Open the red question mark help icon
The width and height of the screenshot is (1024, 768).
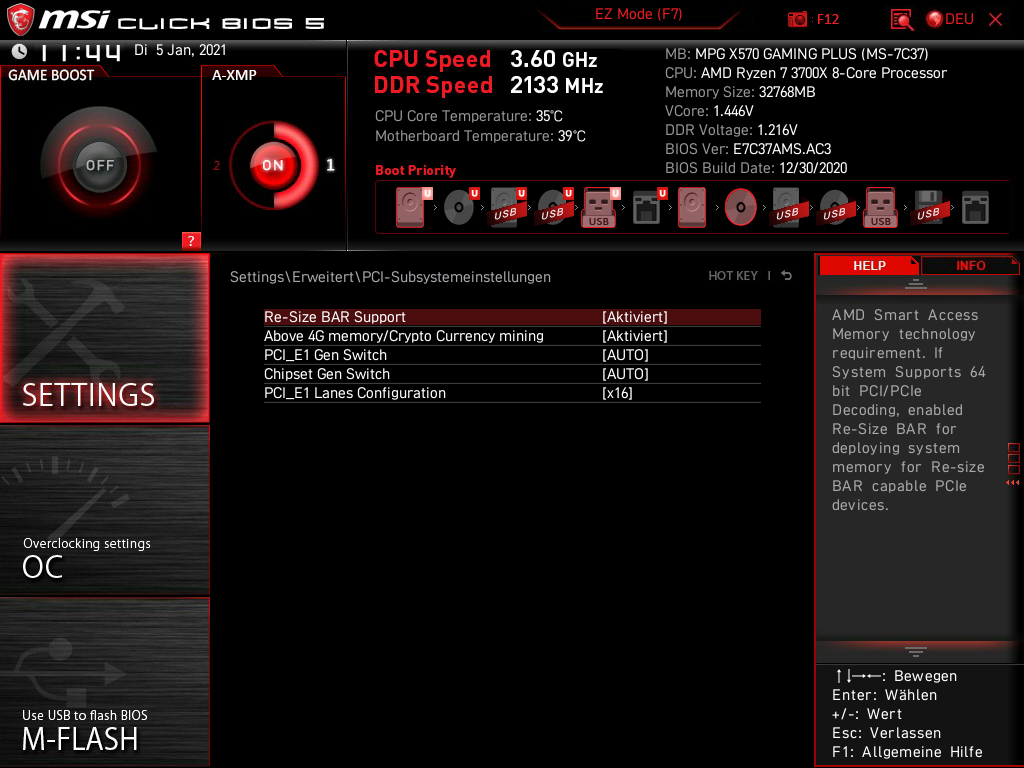(x=191, y=240)
